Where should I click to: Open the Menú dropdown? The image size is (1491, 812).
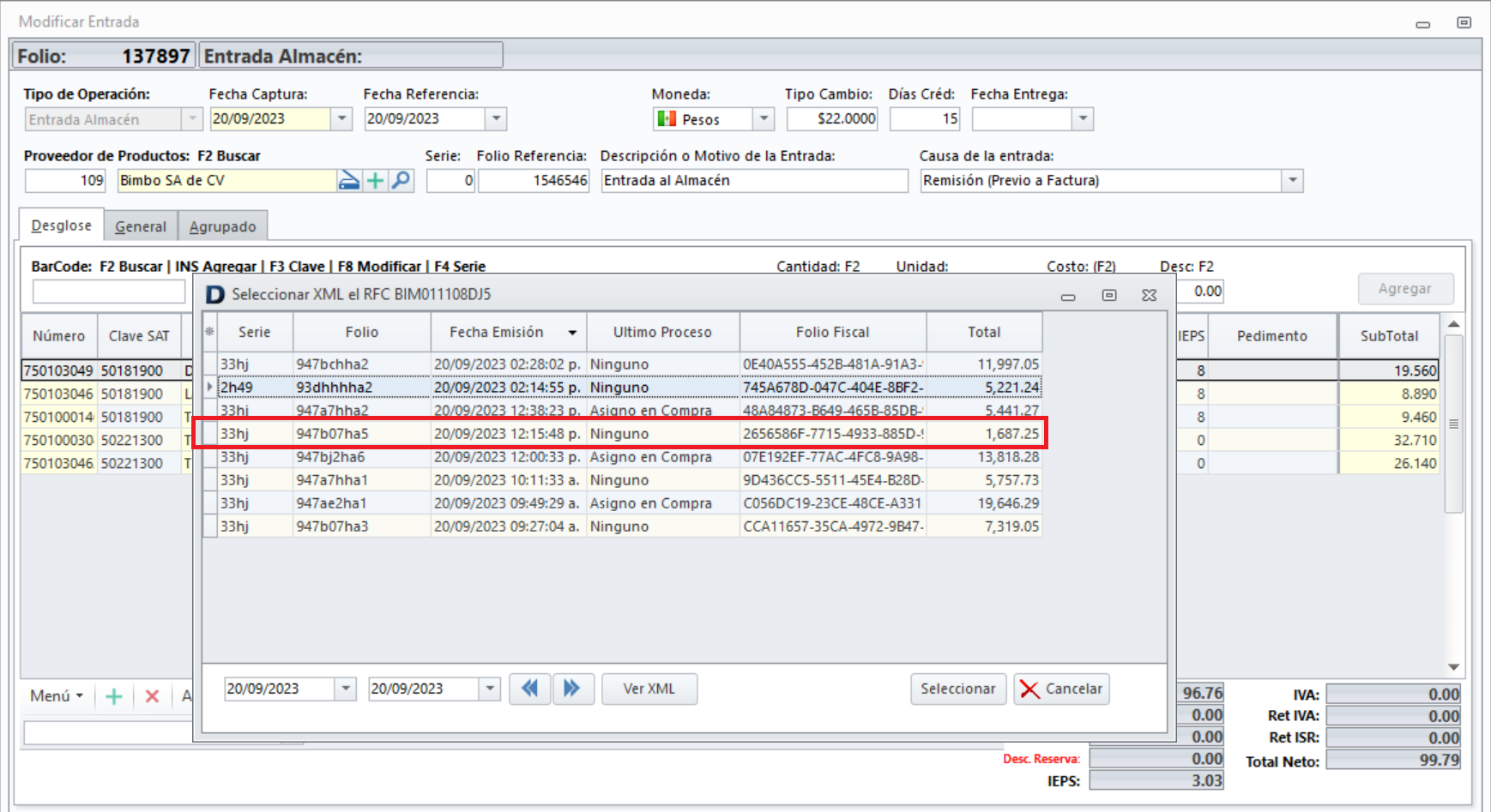57,696
